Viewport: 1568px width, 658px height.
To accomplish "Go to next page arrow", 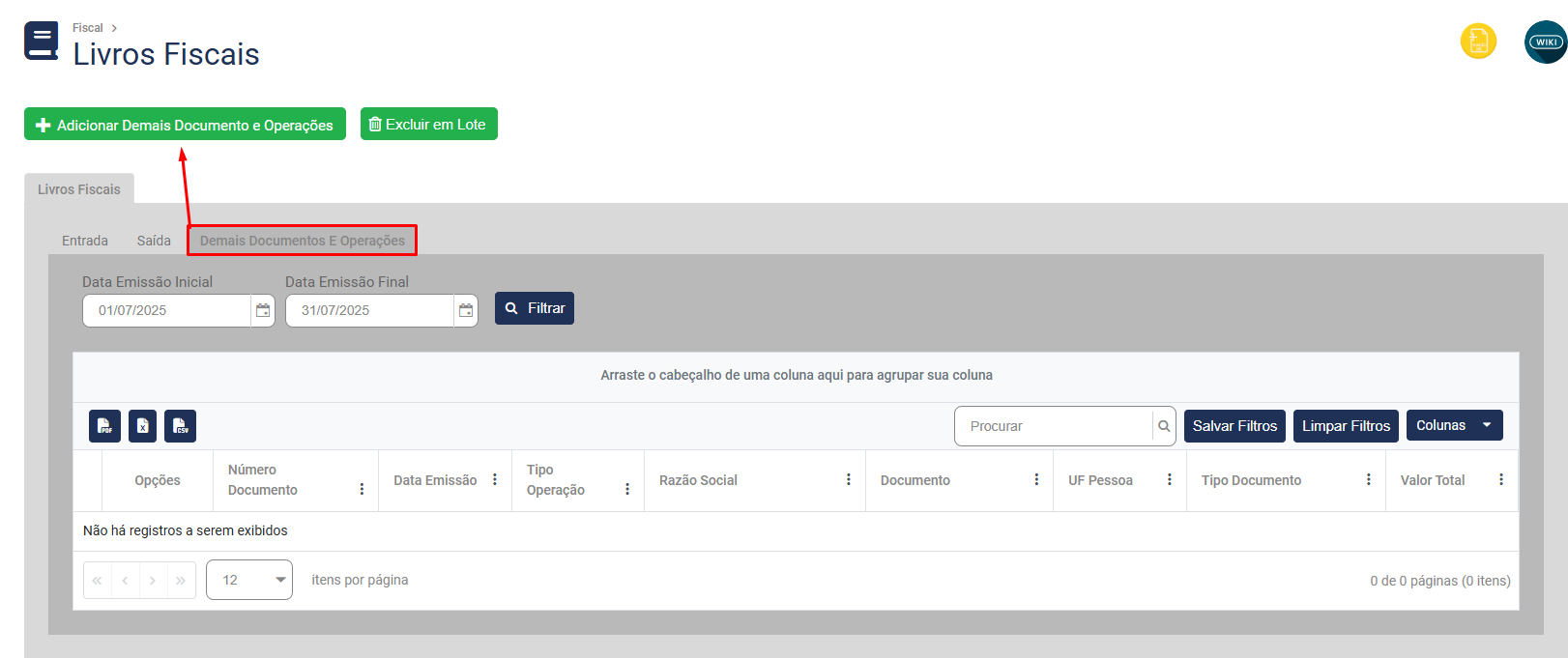I will [x=153, y=581].
